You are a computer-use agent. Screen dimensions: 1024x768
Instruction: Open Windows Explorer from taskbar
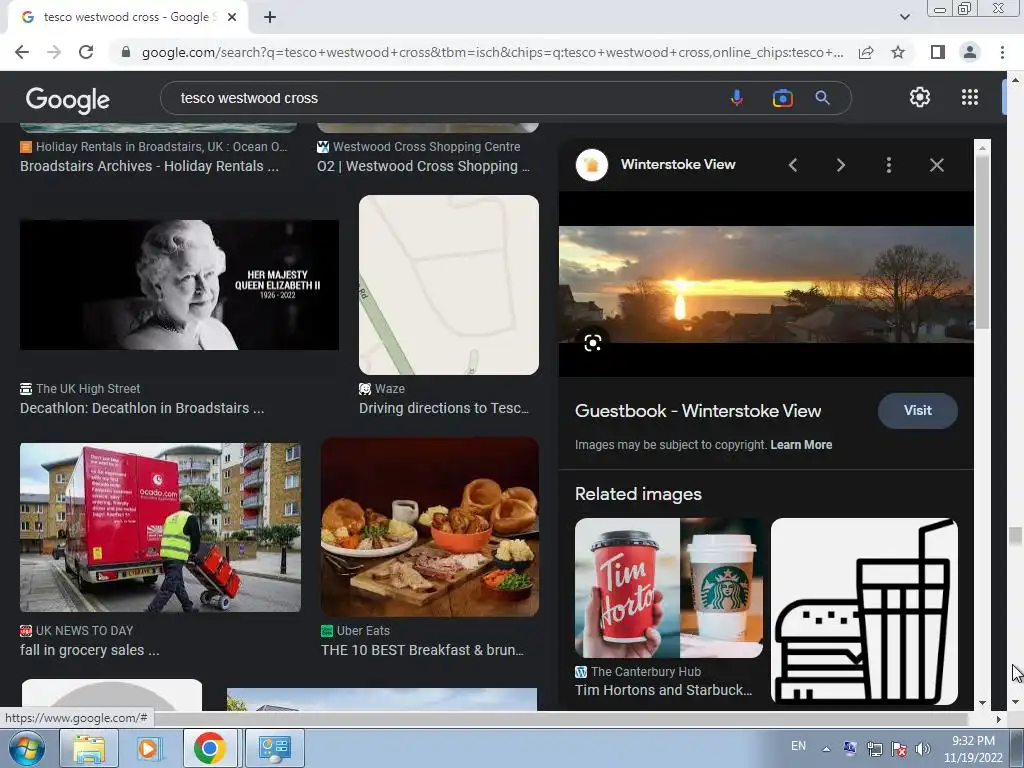88,748
